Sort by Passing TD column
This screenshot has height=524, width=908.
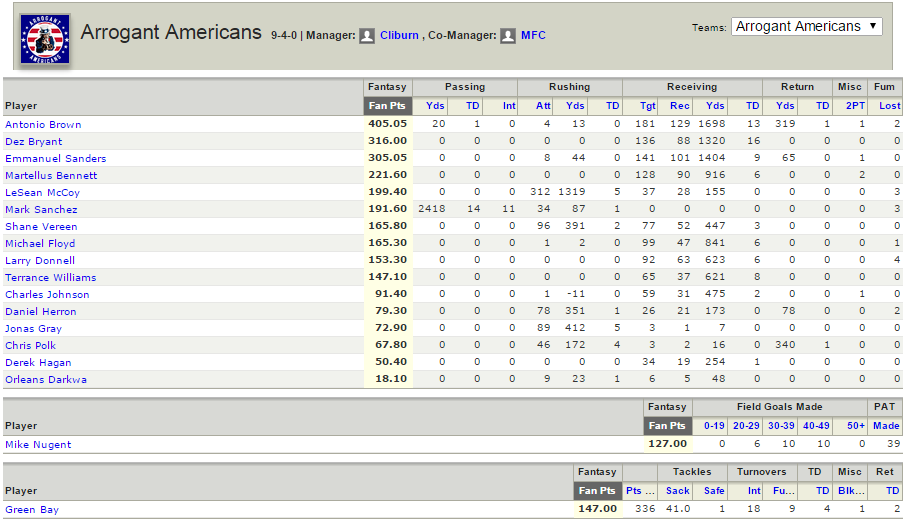pos(473,106)
